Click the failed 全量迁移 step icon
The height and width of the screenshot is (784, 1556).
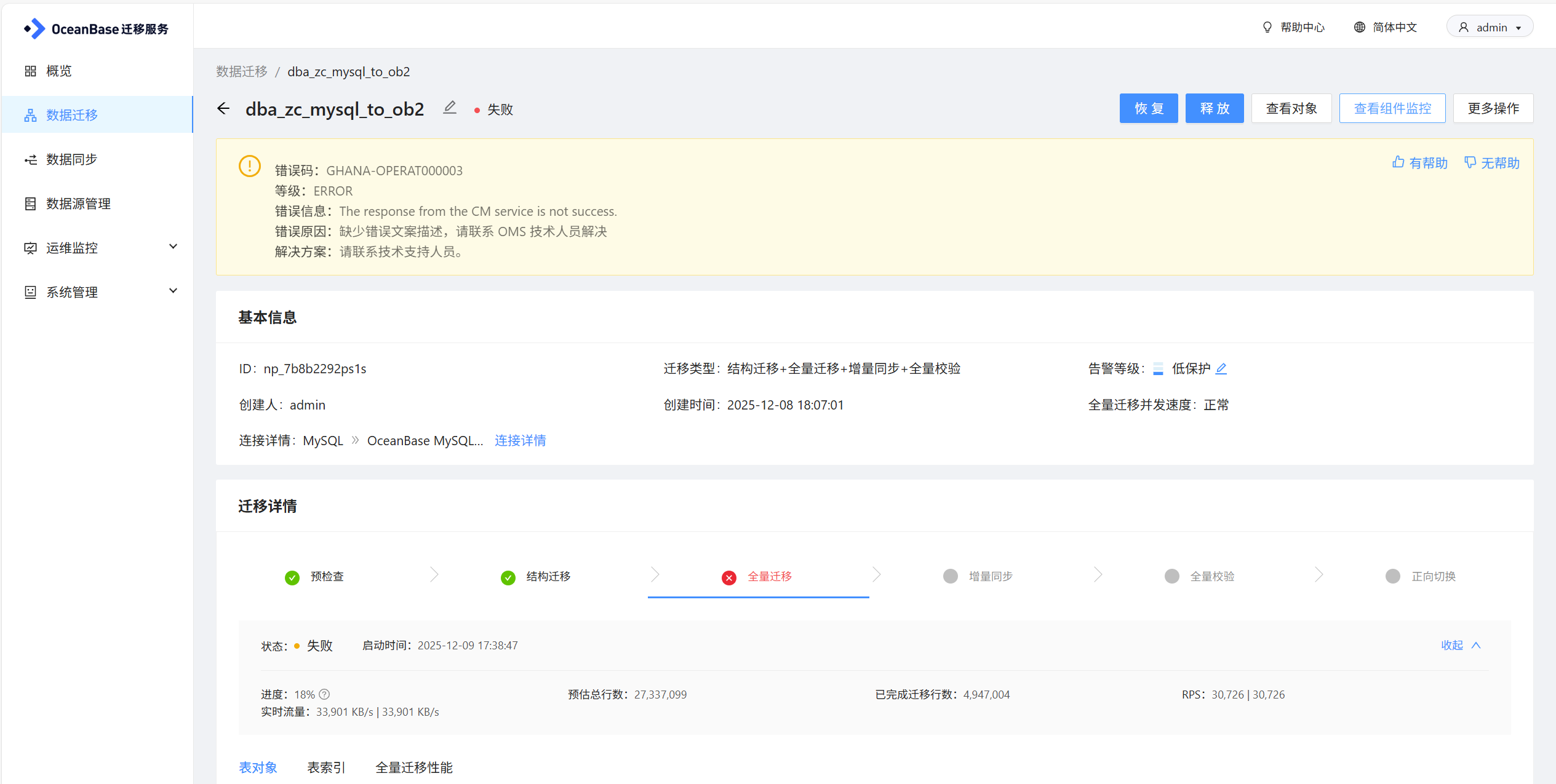tap(729, 577)
